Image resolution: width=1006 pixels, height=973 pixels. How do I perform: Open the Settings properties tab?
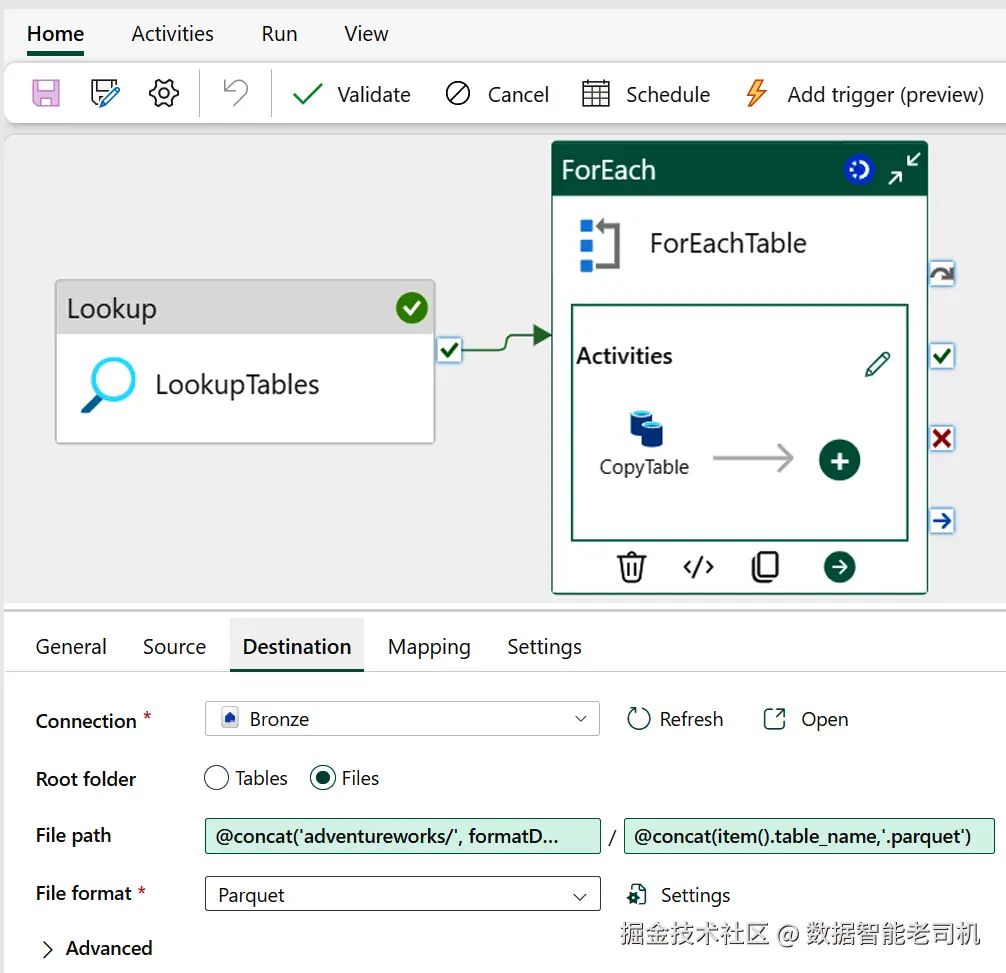click(544, 647)
